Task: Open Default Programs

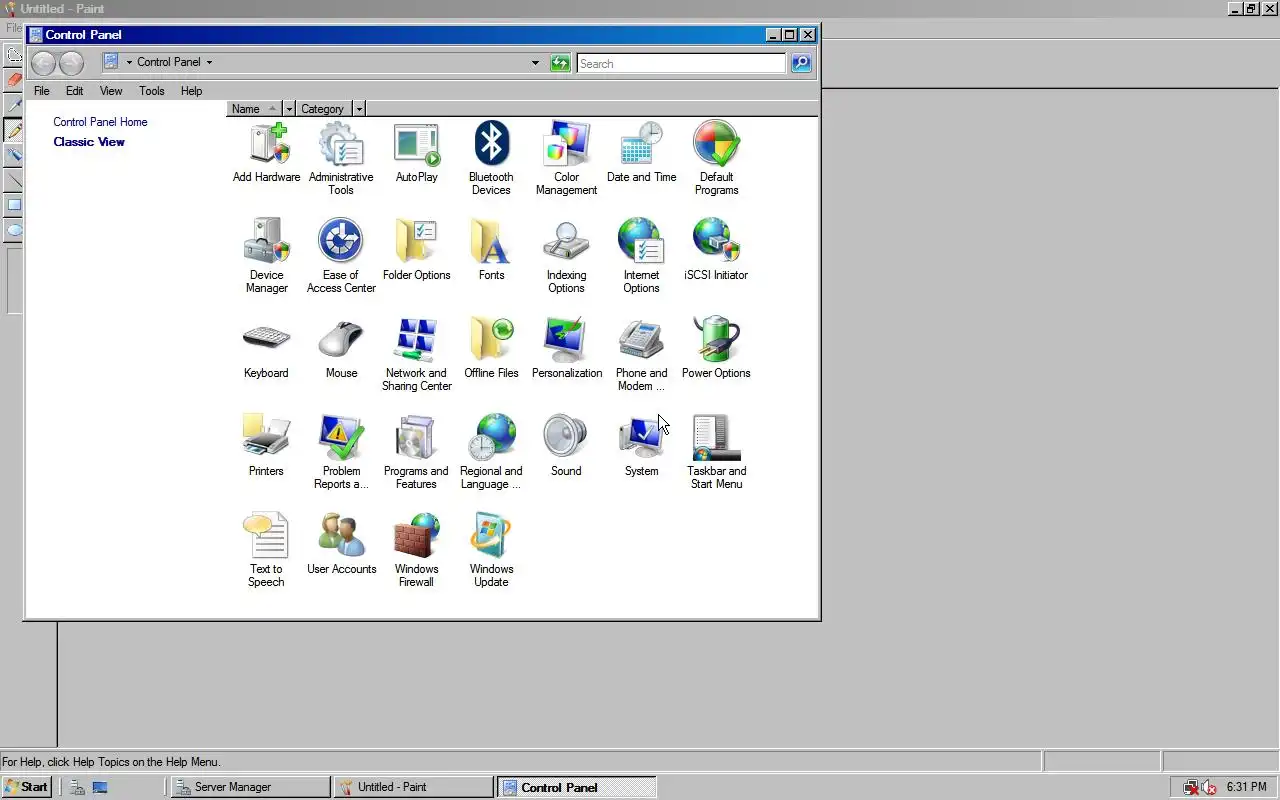Action: (x=716, y=159)
